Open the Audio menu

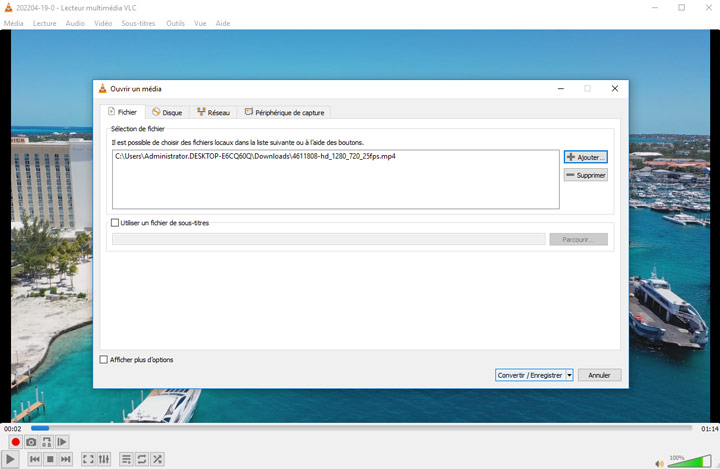click(x=75, y=23)
